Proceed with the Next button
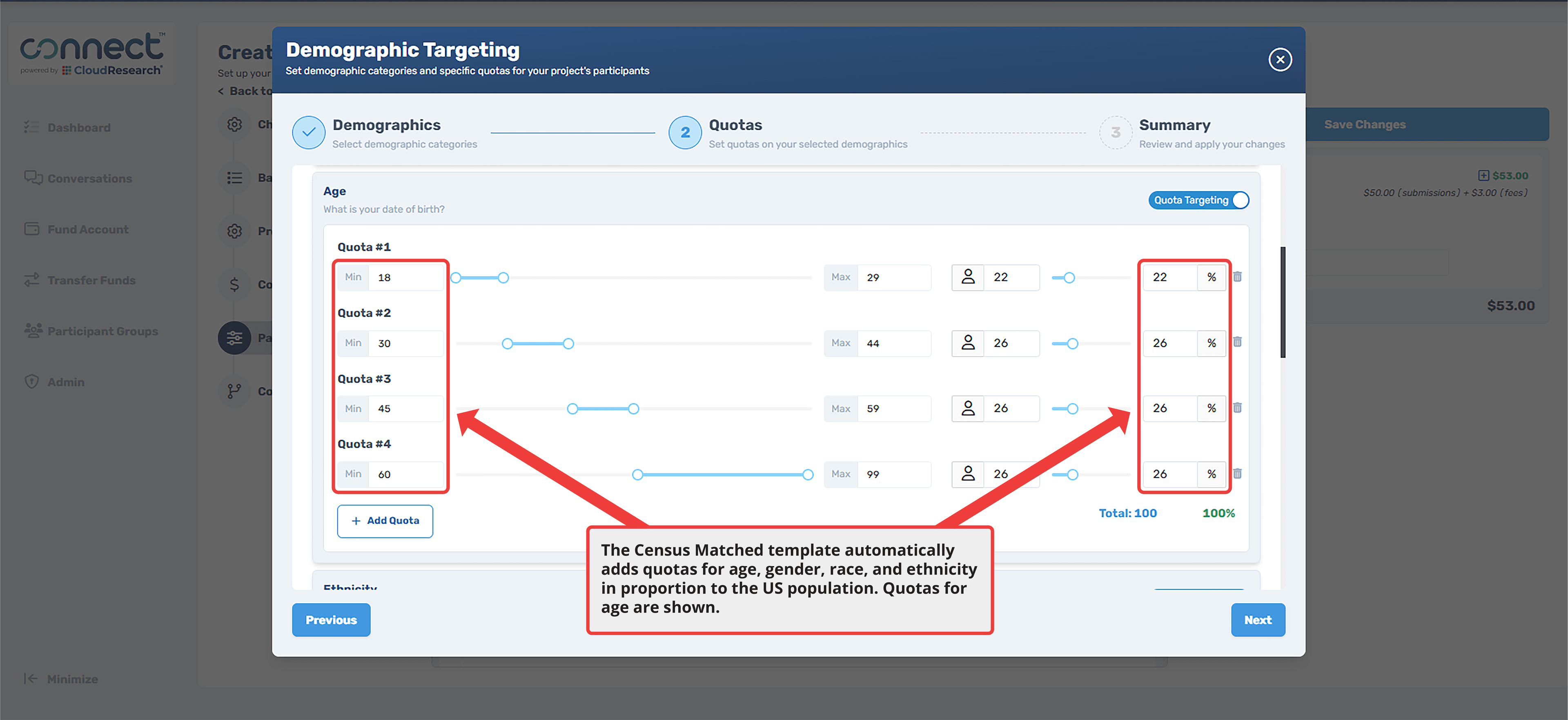 1258,620
